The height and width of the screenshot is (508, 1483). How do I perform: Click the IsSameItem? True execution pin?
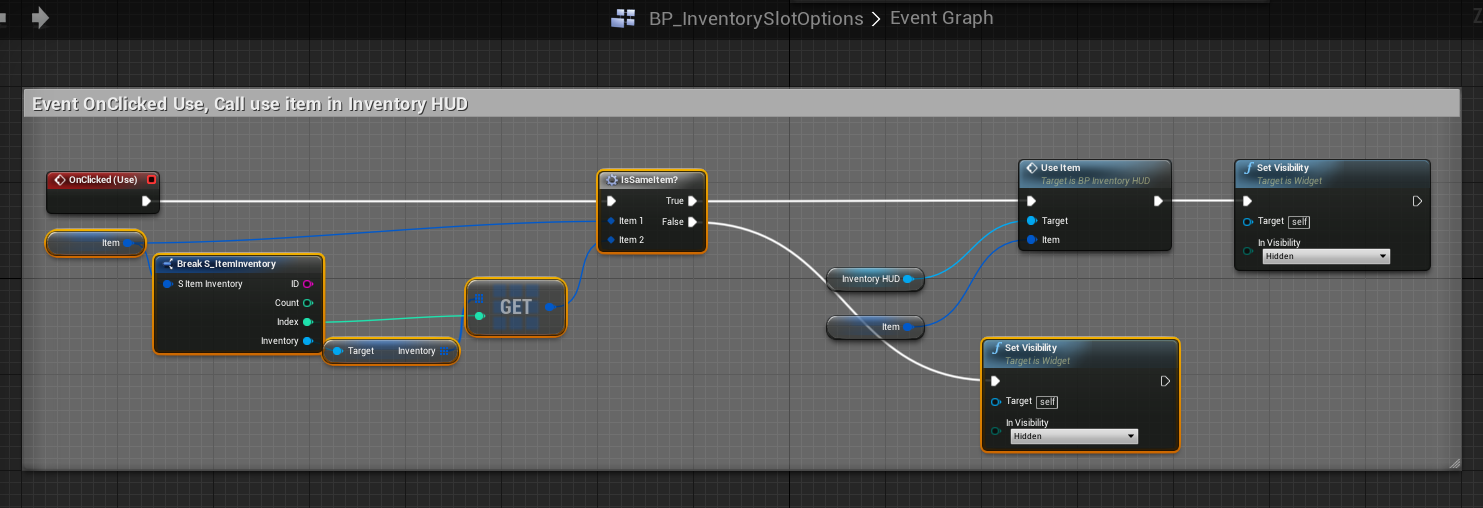click(692, 201)
